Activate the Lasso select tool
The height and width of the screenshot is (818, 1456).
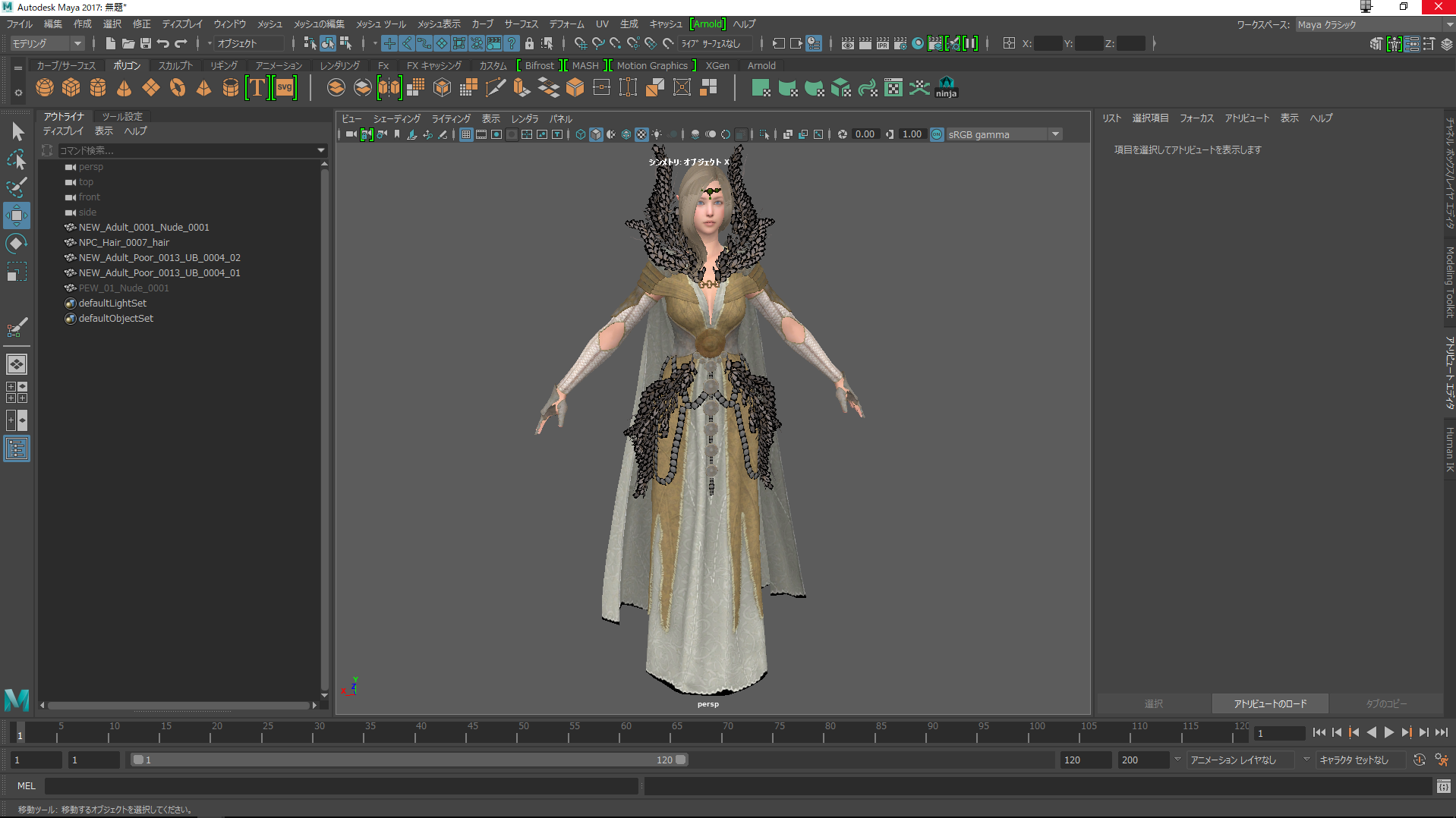tap(16, 159)
